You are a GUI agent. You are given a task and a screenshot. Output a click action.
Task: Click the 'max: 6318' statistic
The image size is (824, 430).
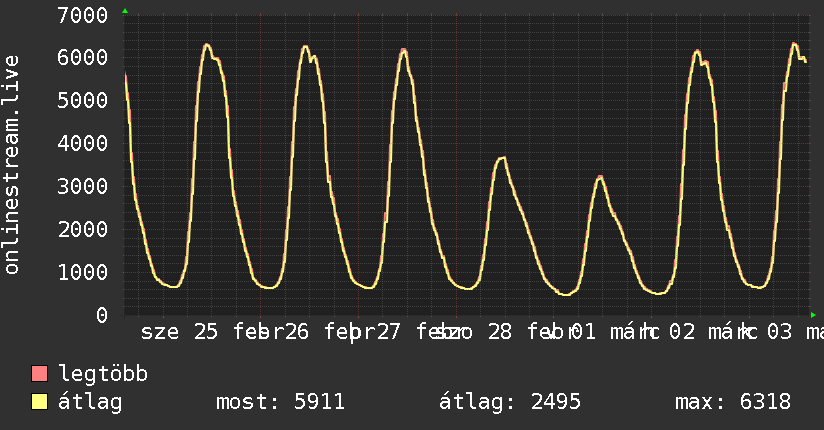pyautogui.click(x=733, y=402)
